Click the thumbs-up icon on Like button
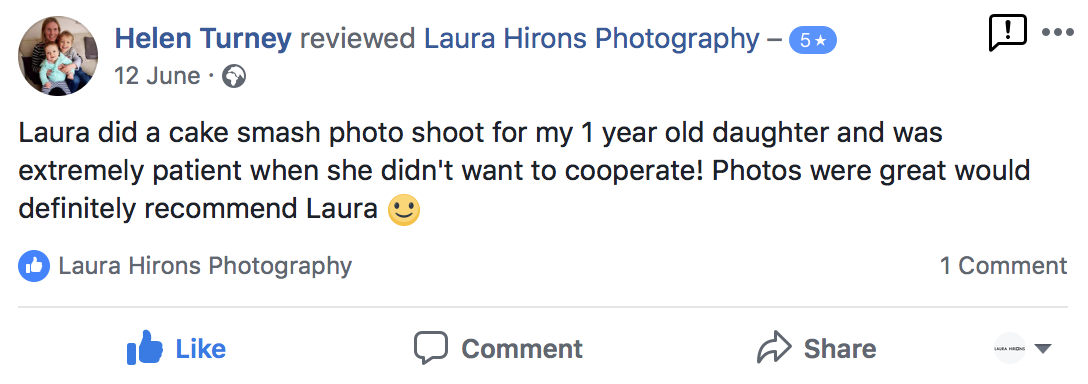The width and height of the screenshot is (1088, 384). (144, 347)
